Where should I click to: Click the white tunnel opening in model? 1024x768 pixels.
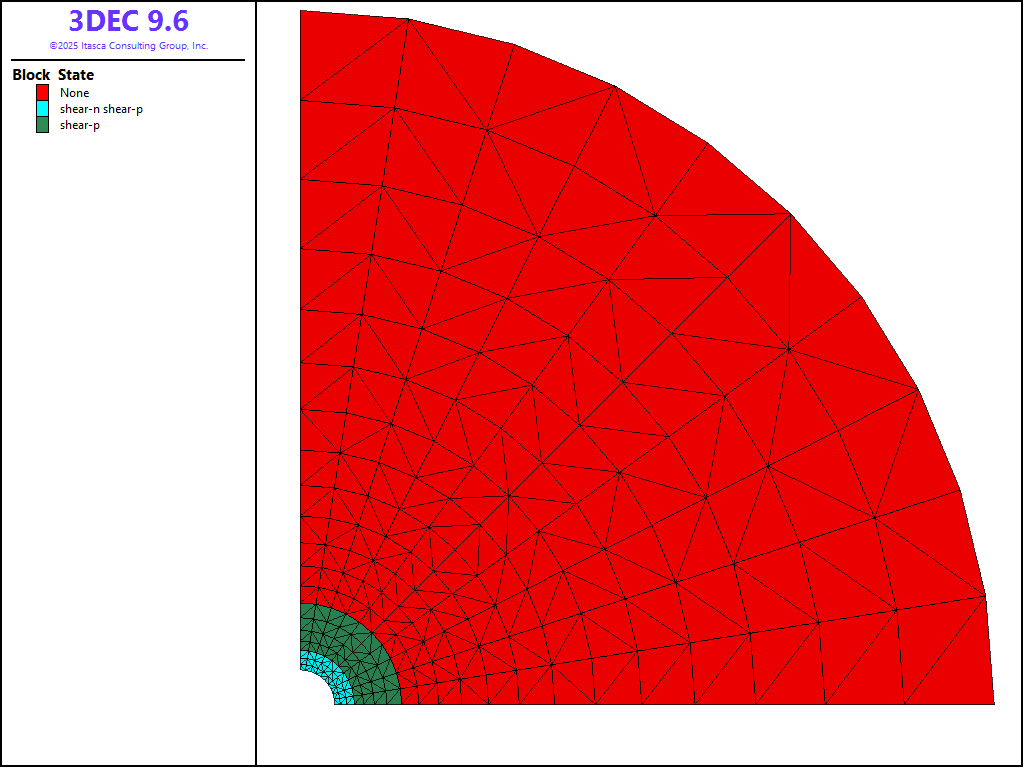click(312, 692)
